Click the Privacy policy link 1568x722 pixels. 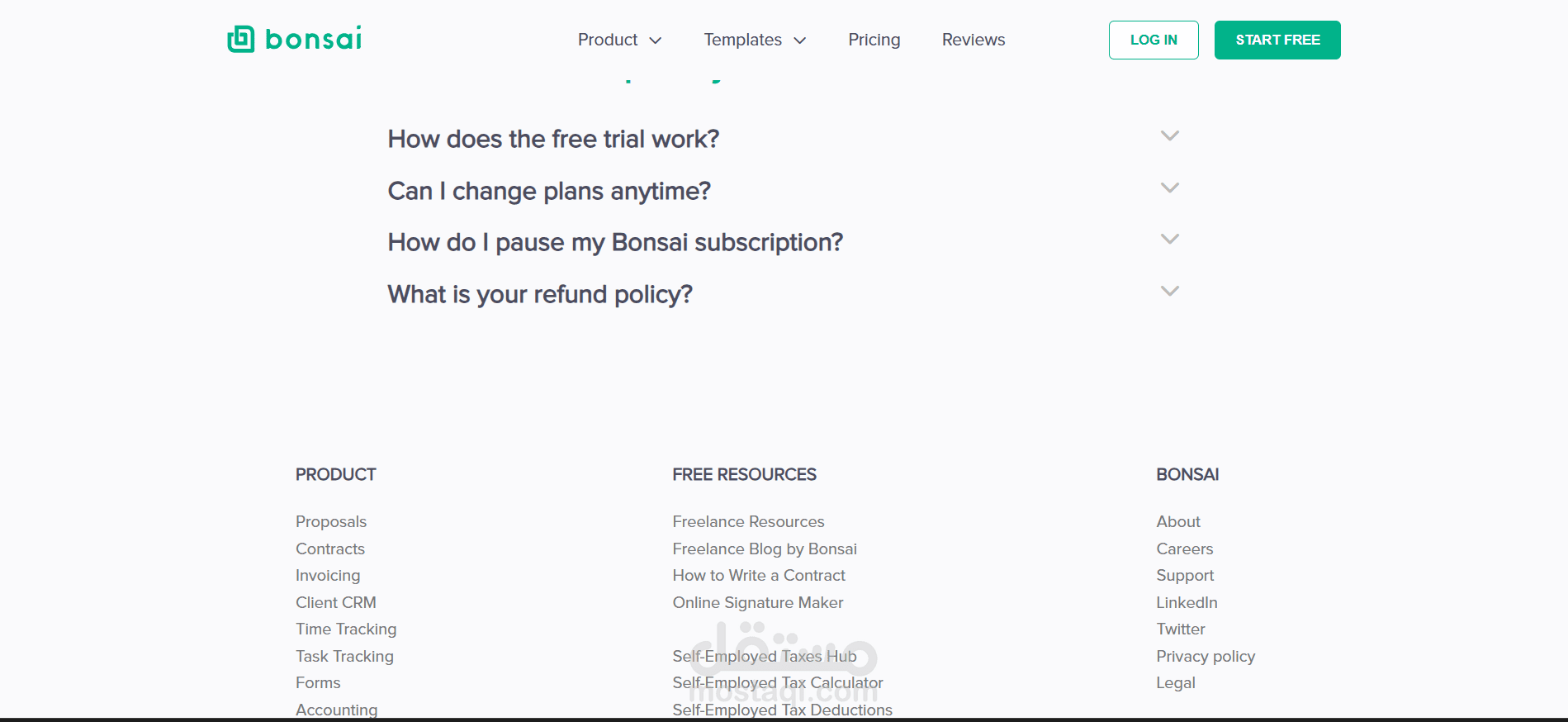tap(1206, 657)
